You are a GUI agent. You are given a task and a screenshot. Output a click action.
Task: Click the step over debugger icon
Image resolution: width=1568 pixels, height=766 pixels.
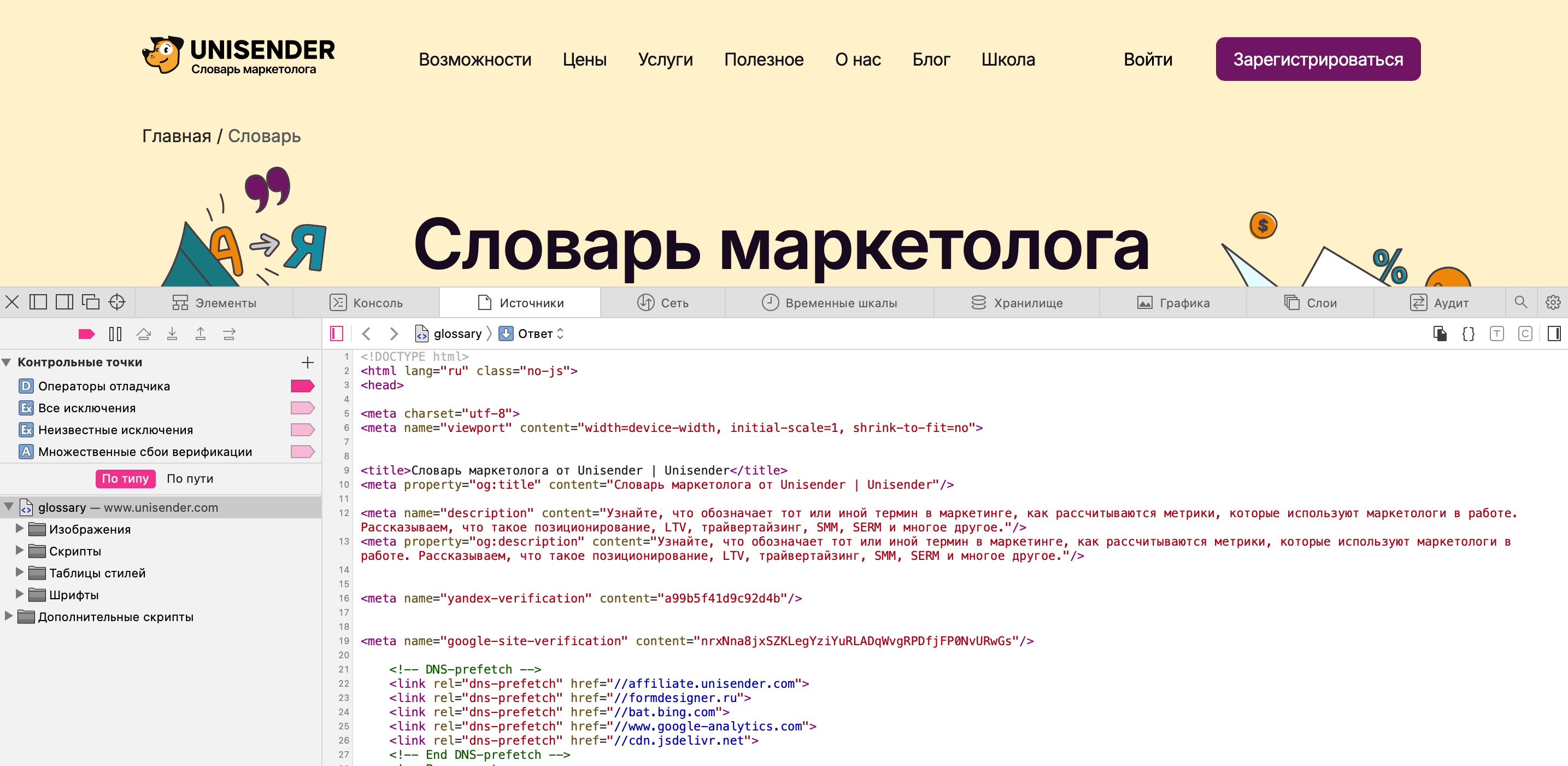[144, 334]
